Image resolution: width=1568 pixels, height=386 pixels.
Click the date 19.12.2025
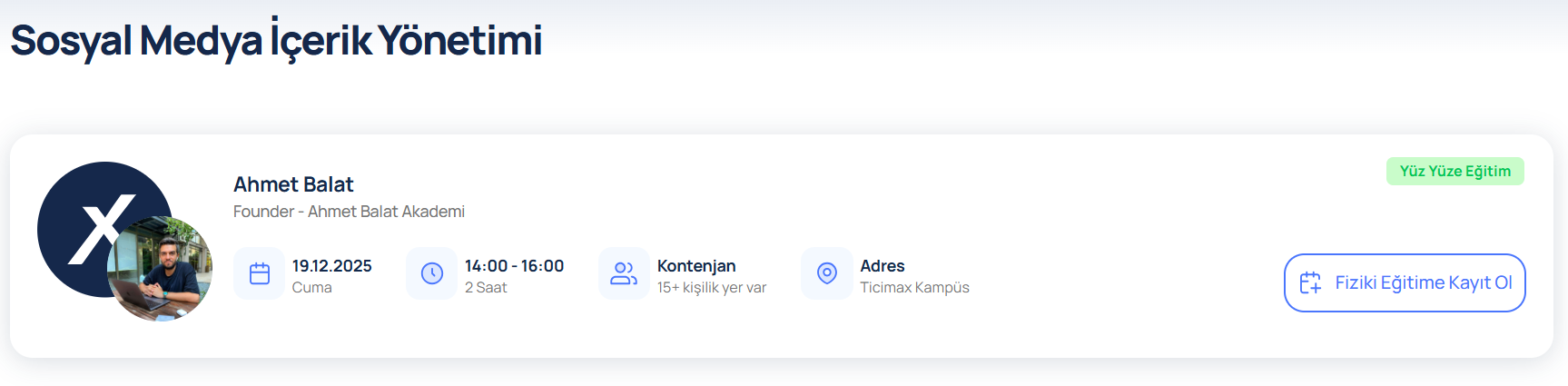pos(331,266)
